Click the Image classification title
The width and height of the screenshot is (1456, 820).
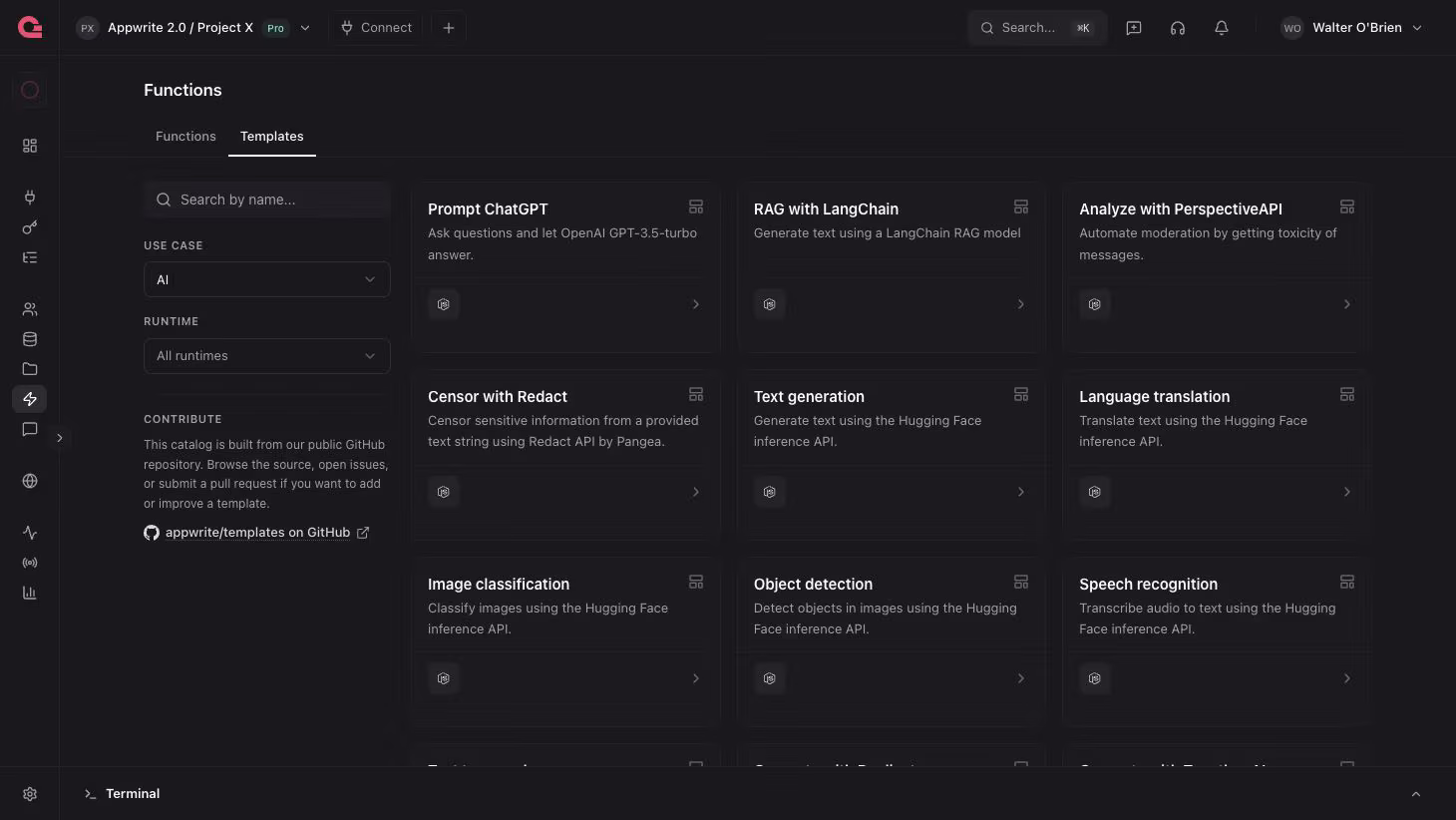point(499,584)
